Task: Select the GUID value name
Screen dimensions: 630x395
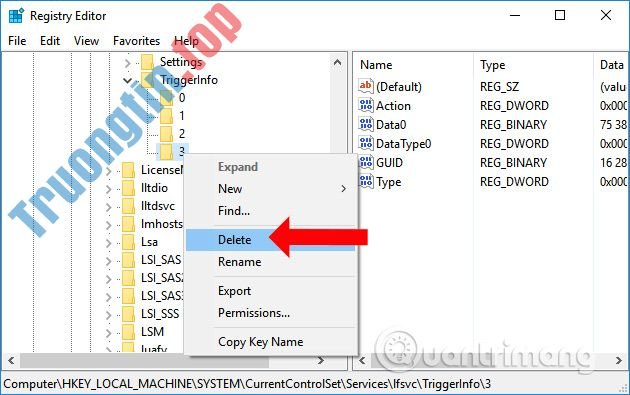Action: [389, 163]
